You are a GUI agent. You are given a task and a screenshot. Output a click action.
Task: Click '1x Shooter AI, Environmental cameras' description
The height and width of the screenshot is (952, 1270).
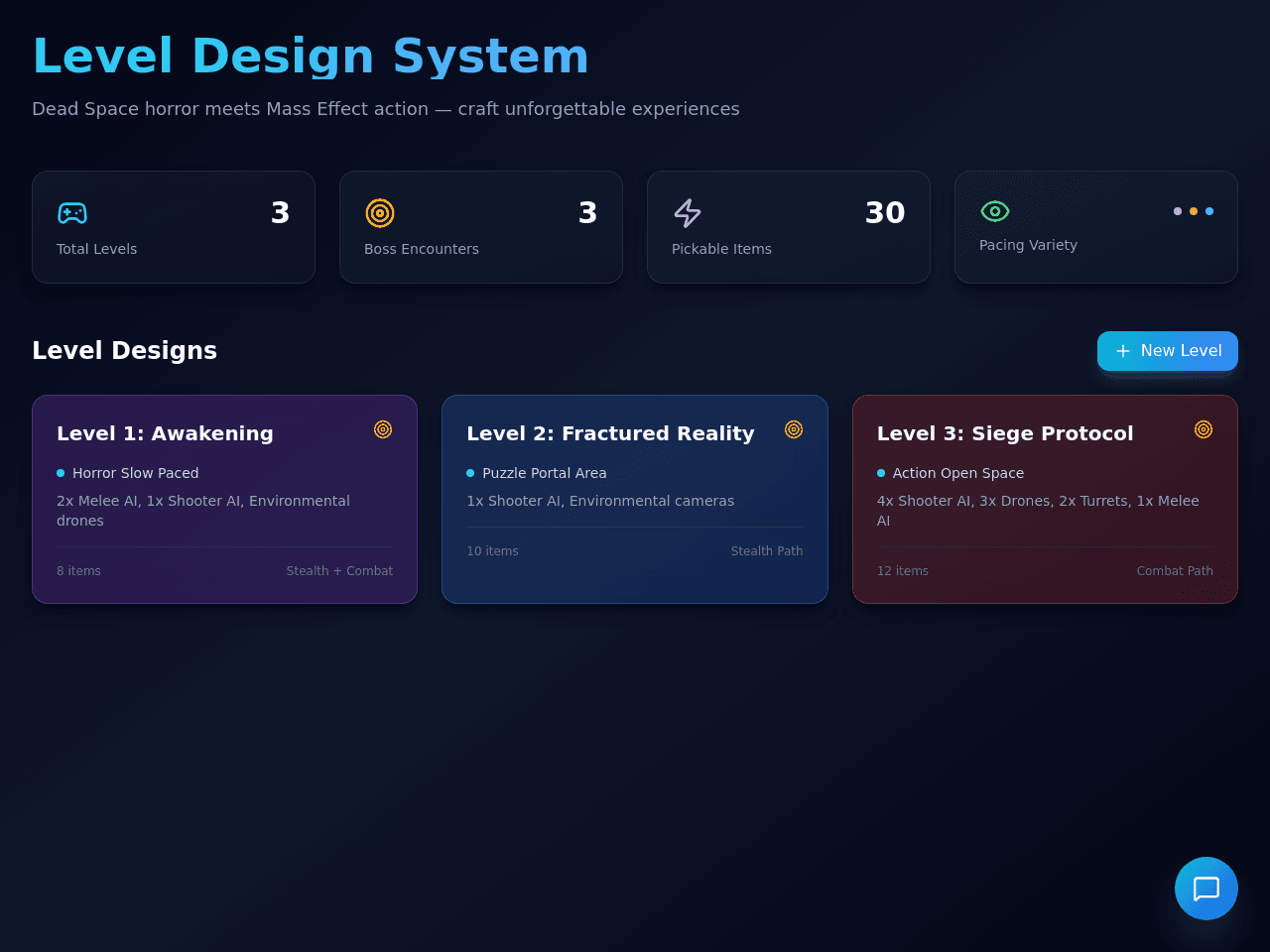[x=600, y=501]
